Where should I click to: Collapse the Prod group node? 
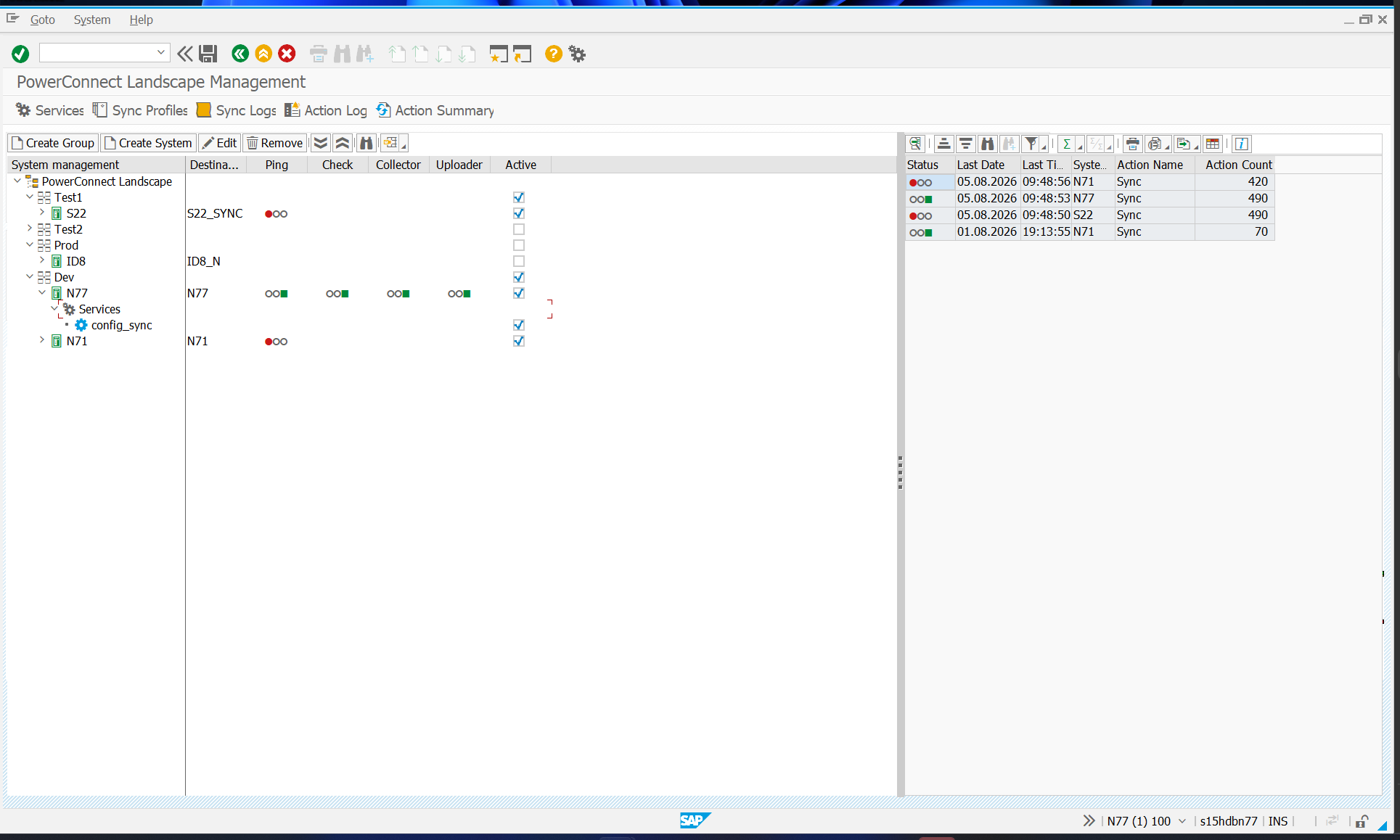(30, 244)
